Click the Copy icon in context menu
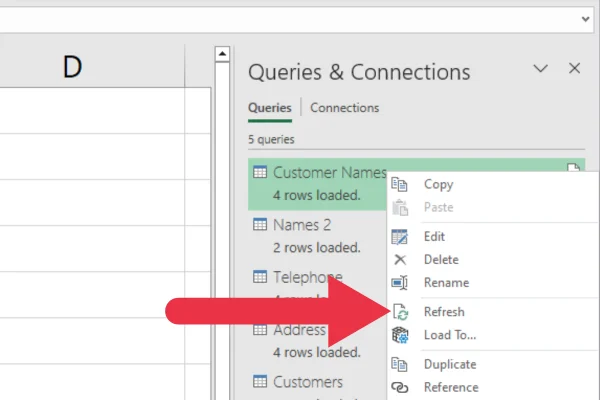600x400 pixels. (399, 184)
